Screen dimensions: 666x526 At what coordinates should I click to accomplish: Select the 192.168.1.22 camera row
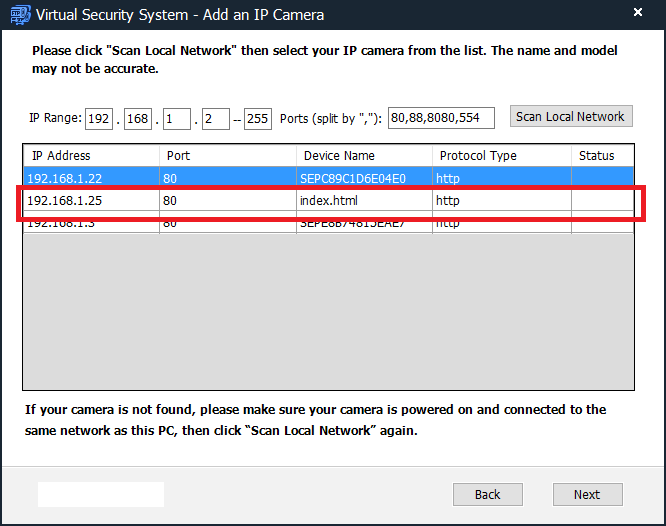90,177
